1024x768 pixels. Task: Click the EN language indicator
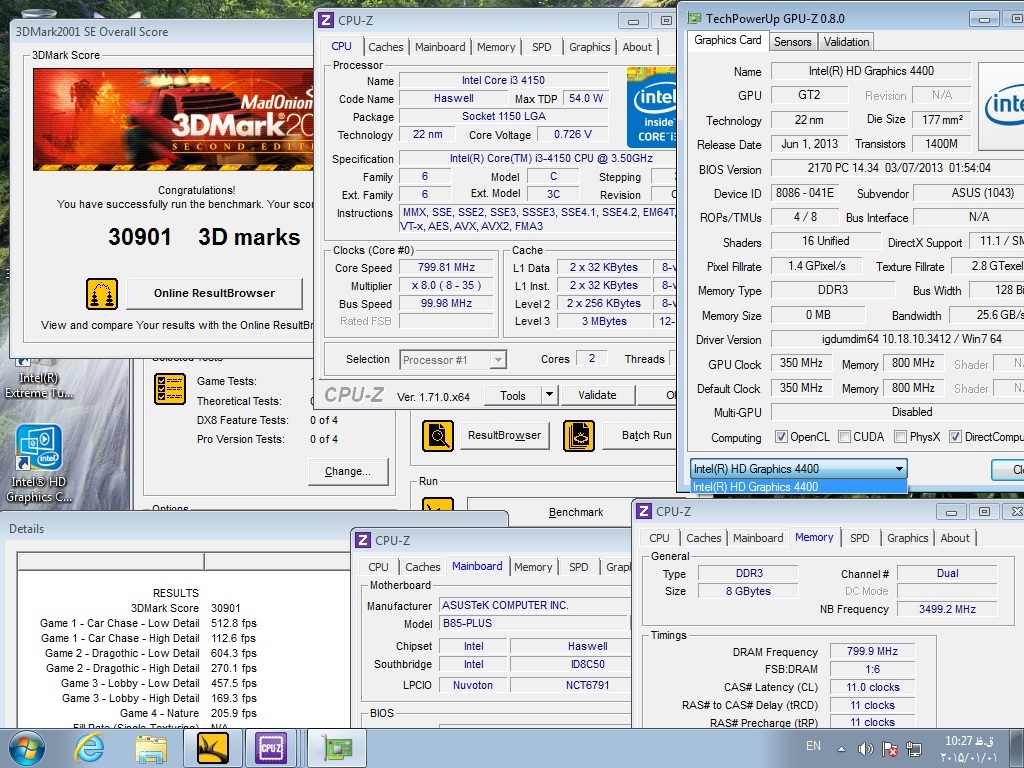tap(813, 746)
